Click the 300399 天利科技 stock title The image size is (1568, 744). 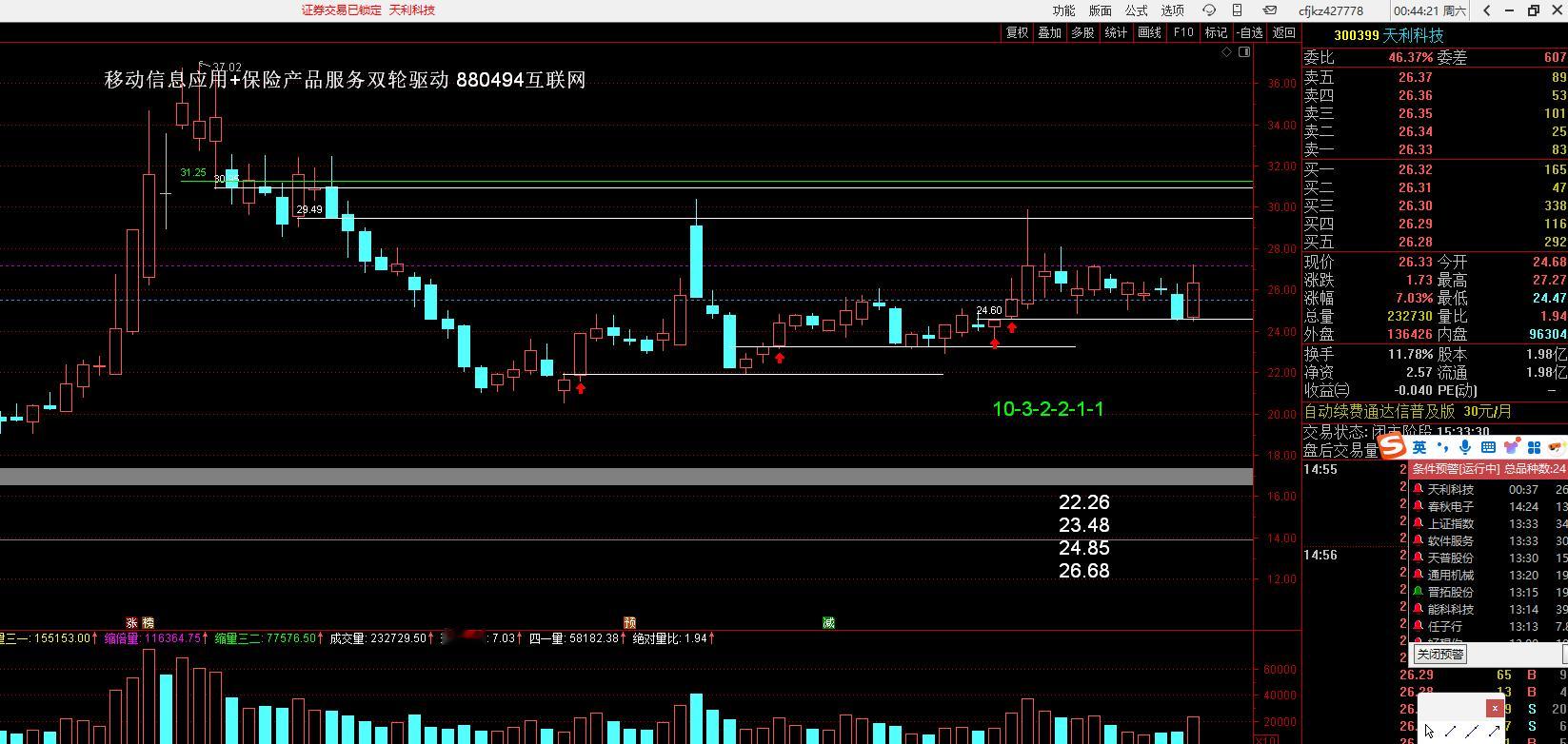coord(1388,35)
